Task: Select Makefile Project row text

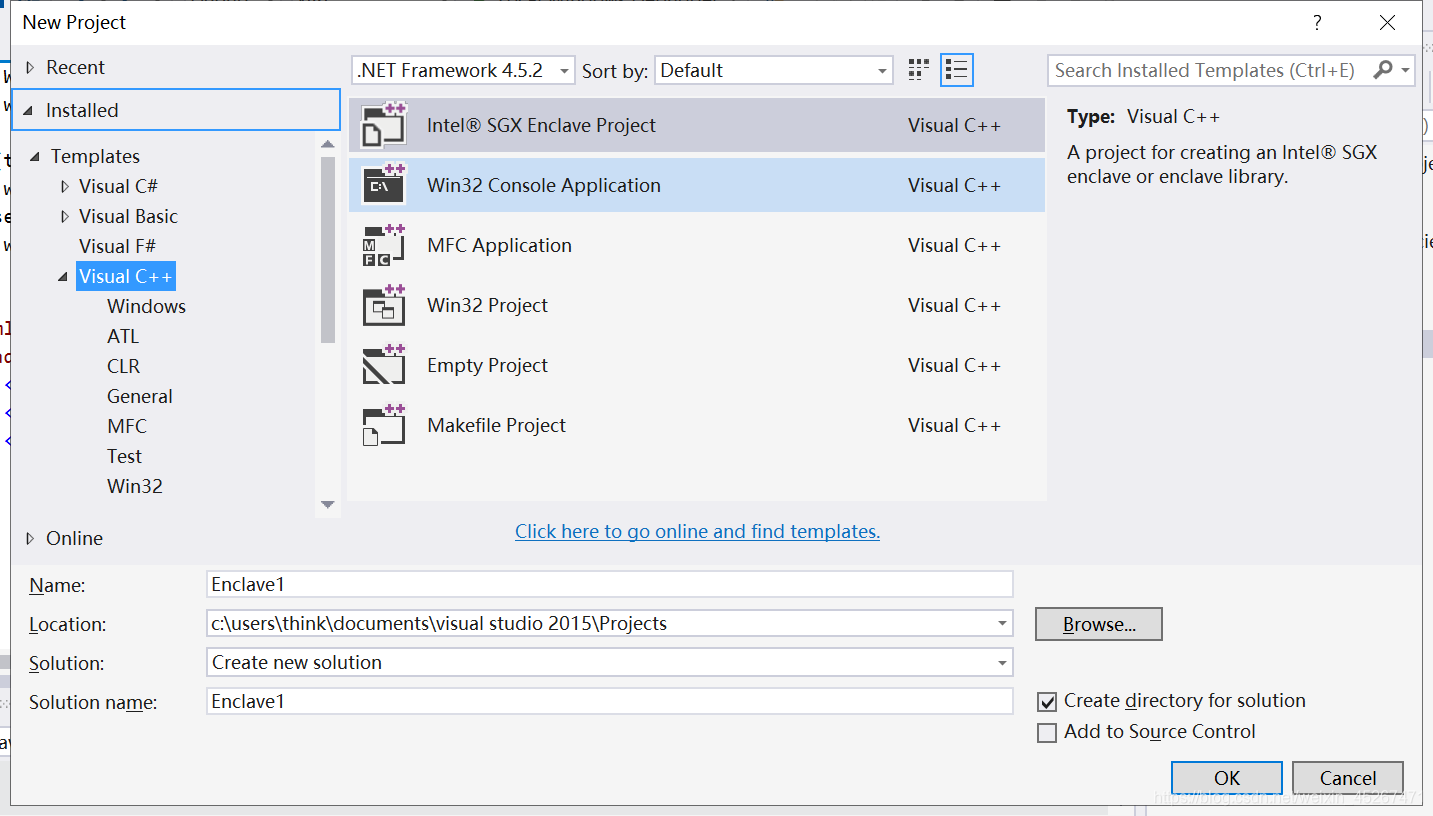Action: tap(496, 425)
